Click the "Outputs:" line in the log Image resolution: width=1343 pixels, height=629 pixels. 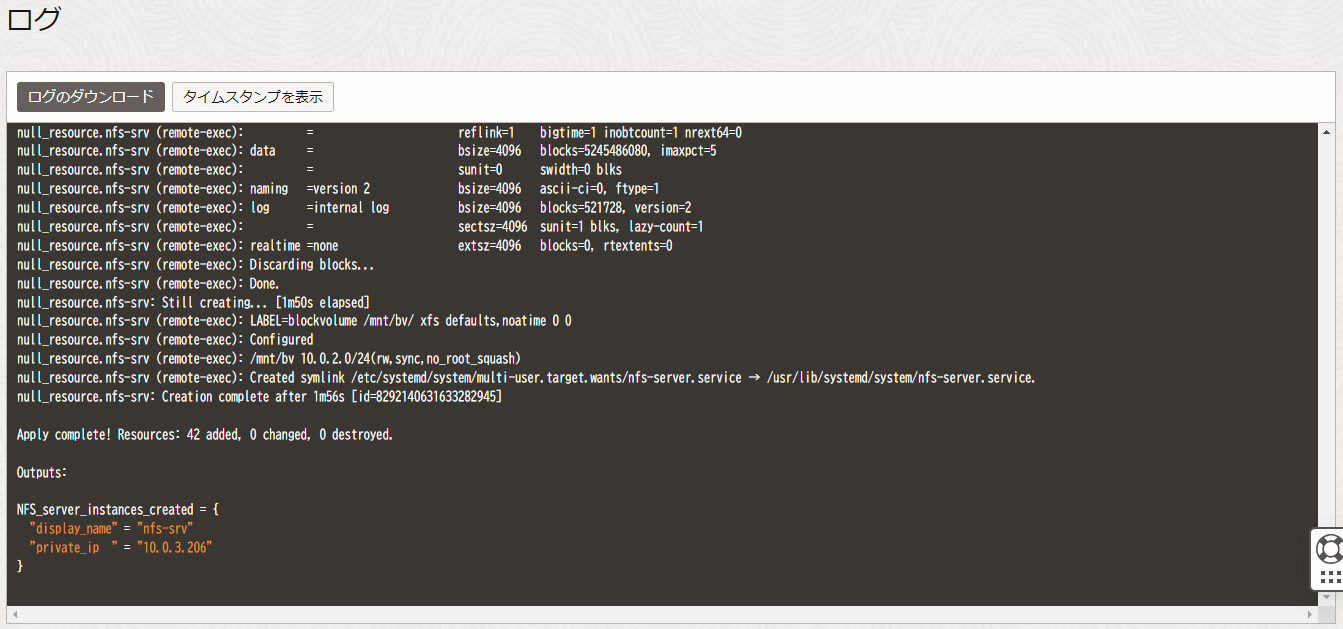point(42,472)
